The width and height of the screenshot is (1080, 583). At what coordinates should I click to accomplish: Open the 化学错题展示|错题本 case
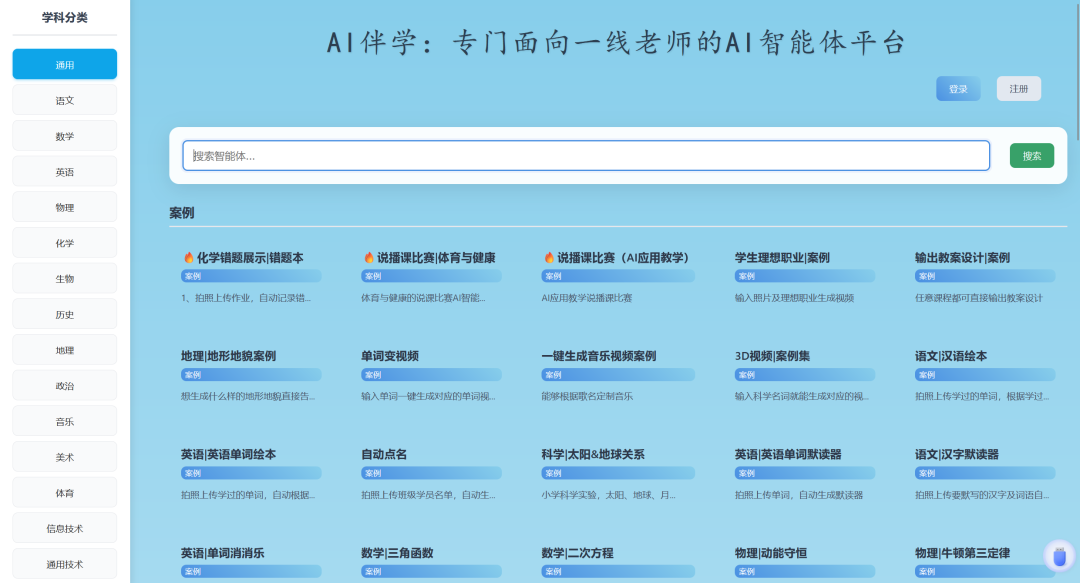tap(250, 258)
